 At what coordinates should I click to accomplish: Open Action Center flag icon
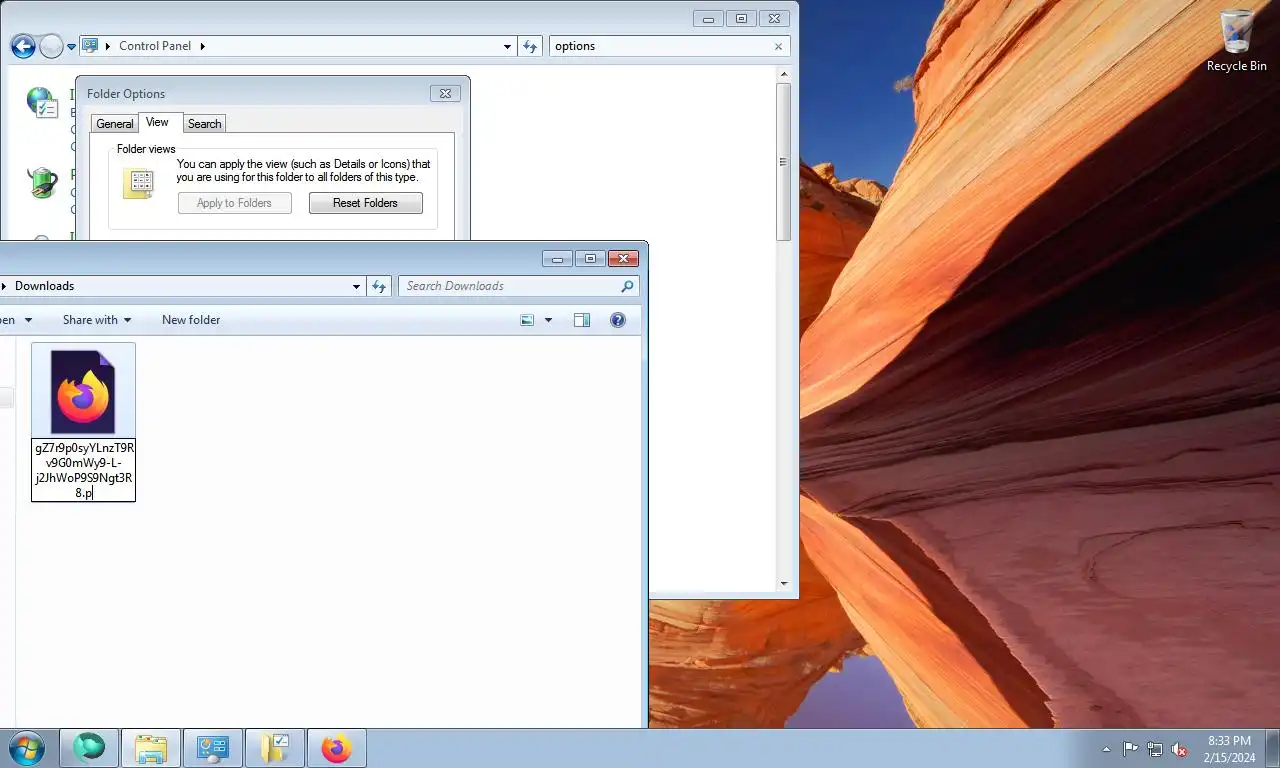click(x=1131, y=749)
